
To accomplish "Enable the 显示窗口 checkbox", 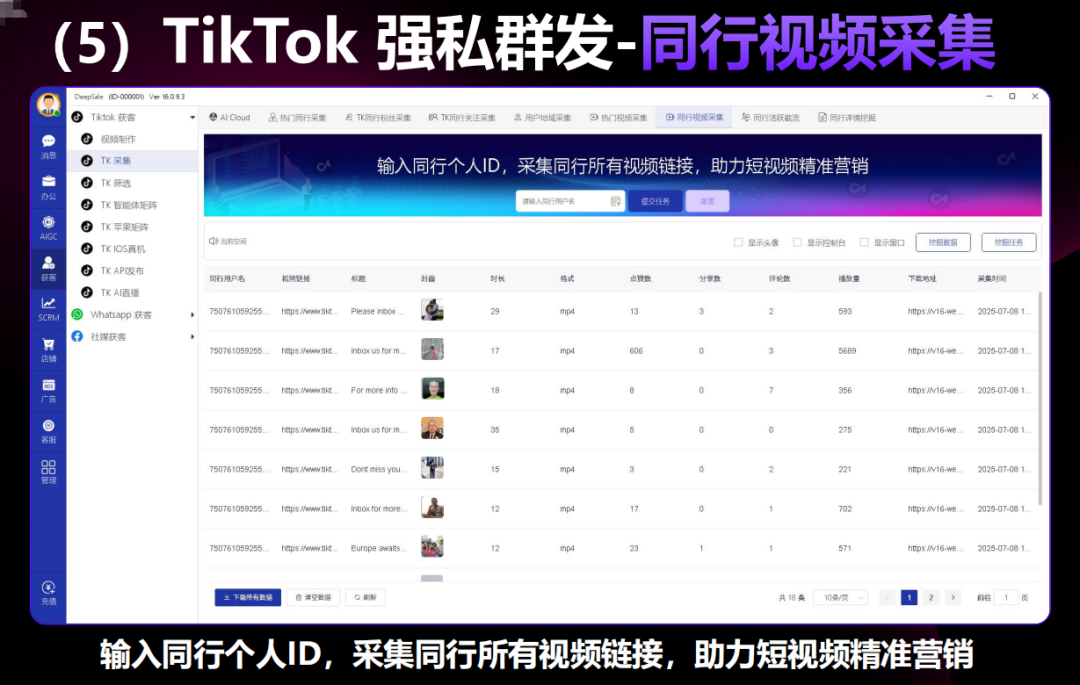I will [864, 242].
